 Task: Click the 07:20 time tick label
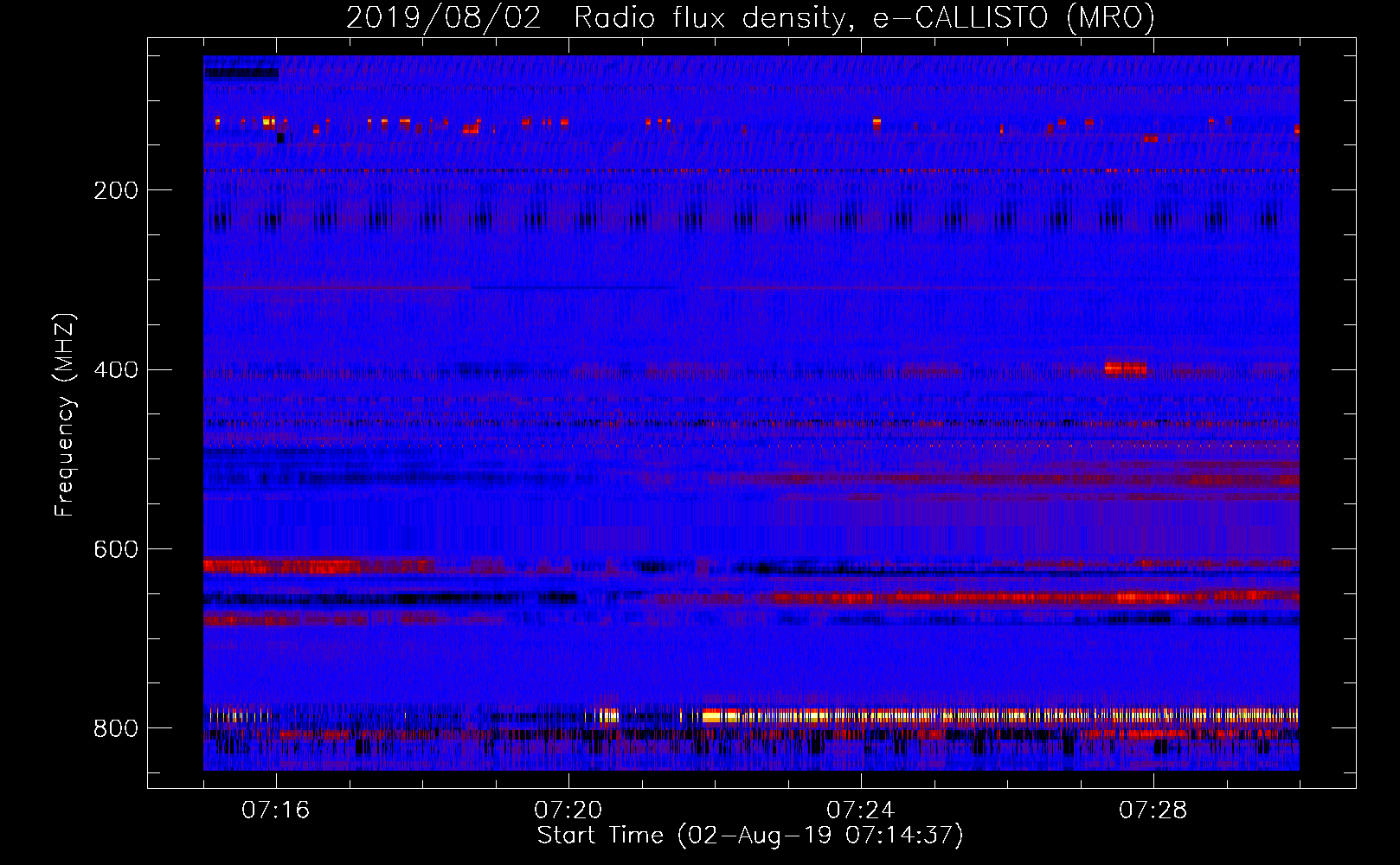568,811
